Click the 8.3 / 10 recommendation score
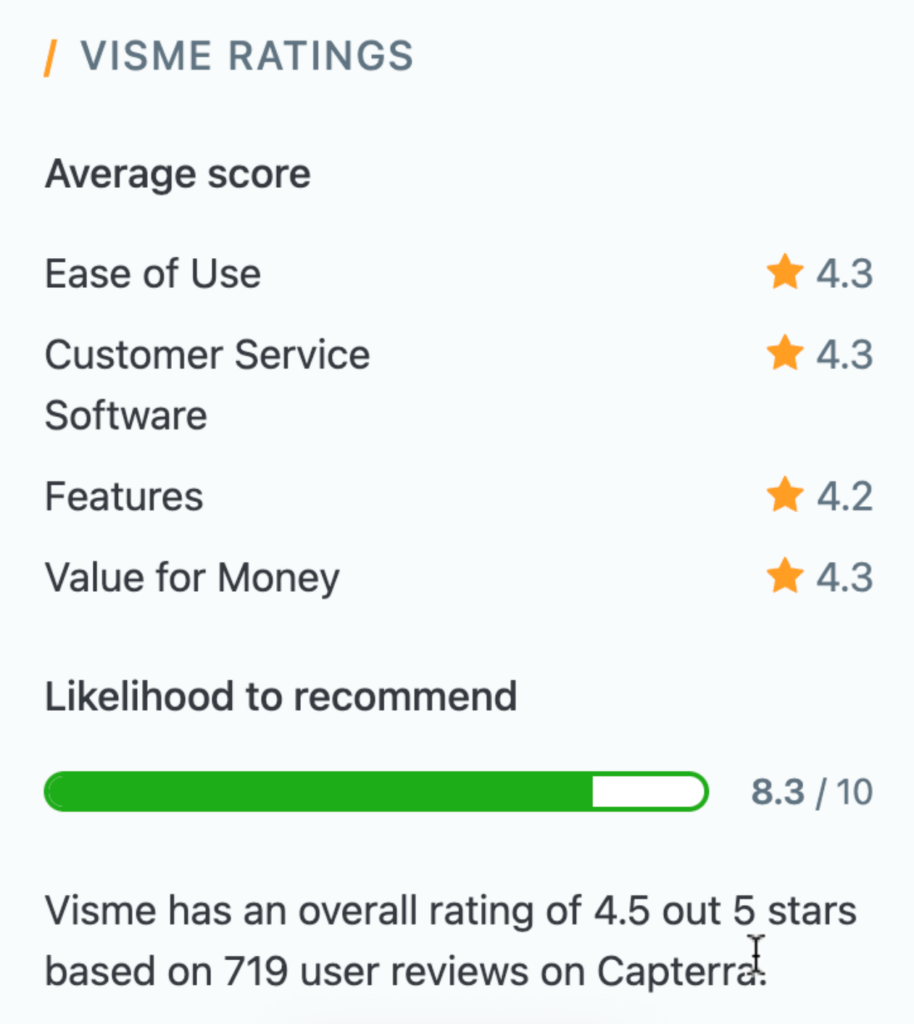This screenshot has height=1024, width=914. 812,793
